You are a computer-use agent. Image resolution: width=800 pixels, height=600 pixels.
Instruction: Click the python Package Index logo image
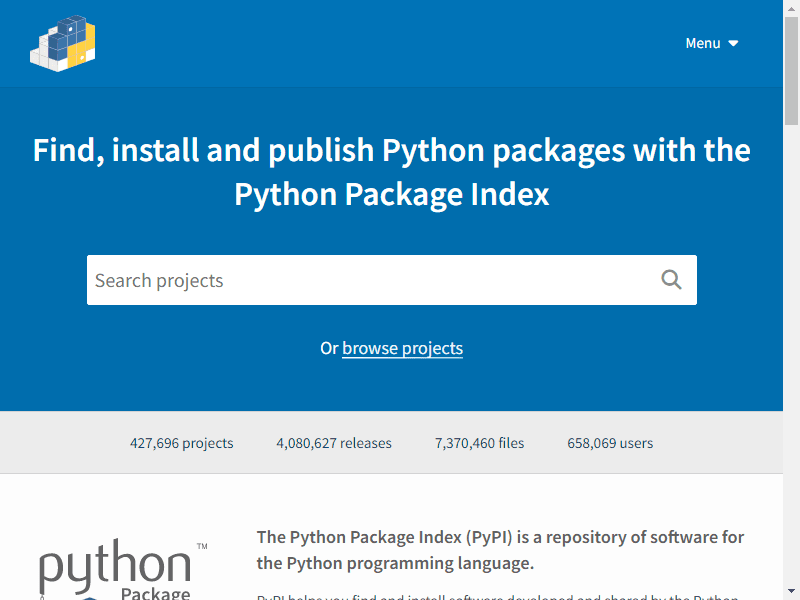point(123,569)
